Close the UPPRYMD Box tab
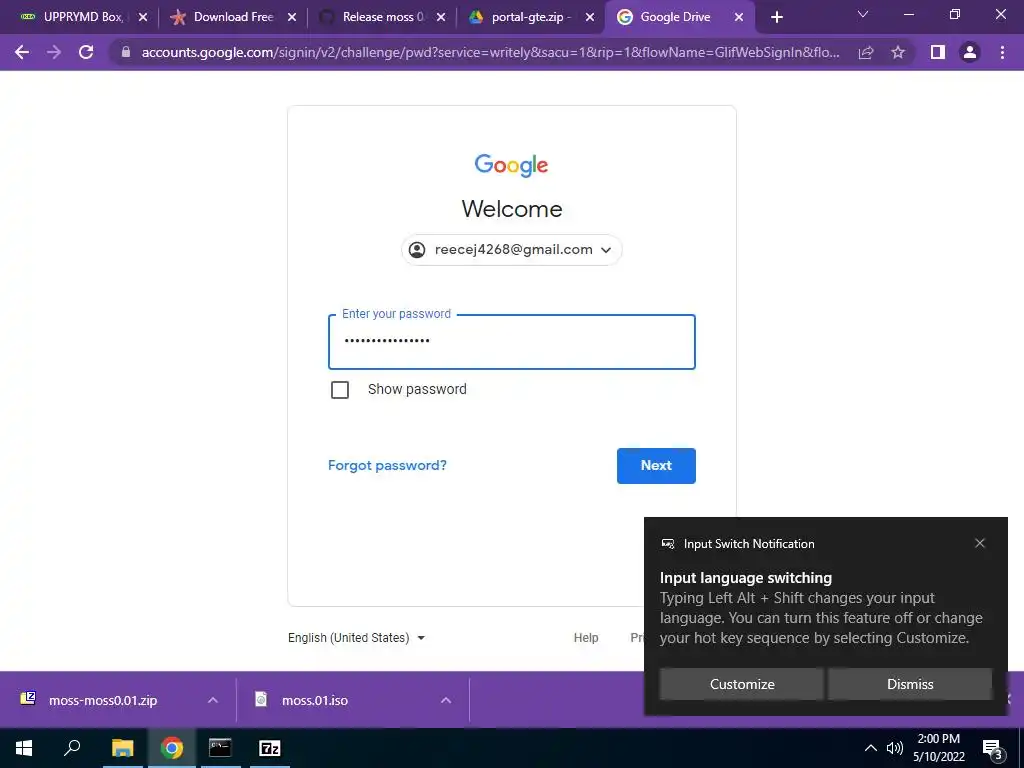Image resolution: width=1024 pixels, height=768 pixels. click(x=143, y=17)
